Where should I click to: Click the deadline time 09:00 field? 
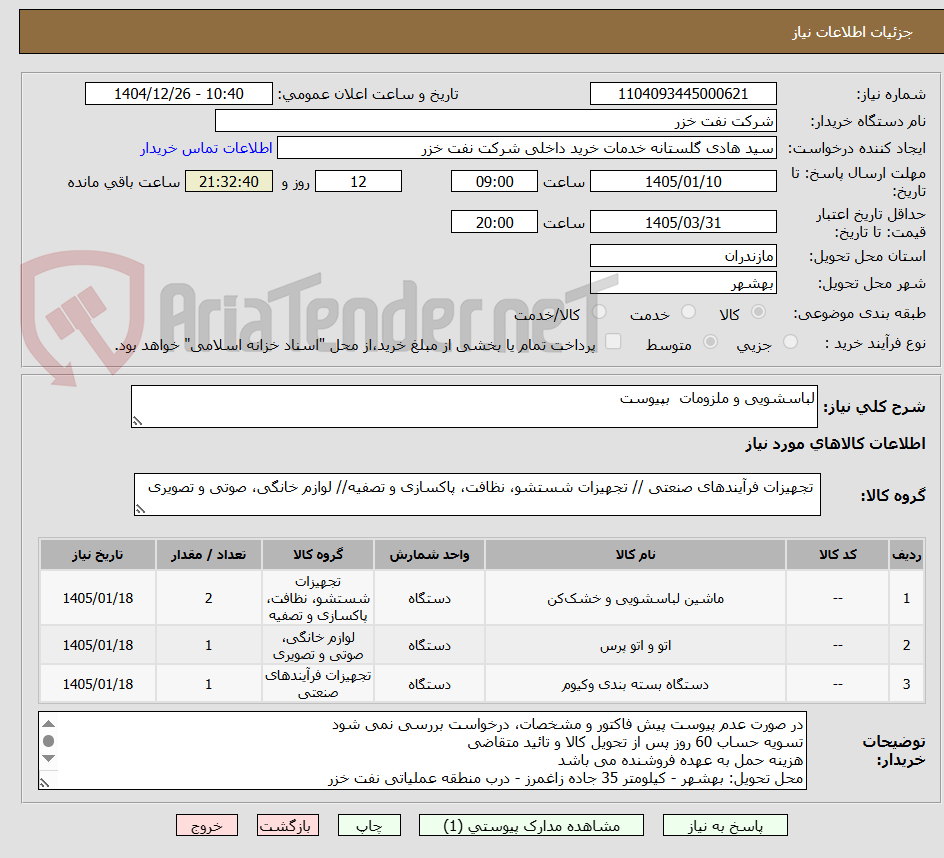pos(494,181)
